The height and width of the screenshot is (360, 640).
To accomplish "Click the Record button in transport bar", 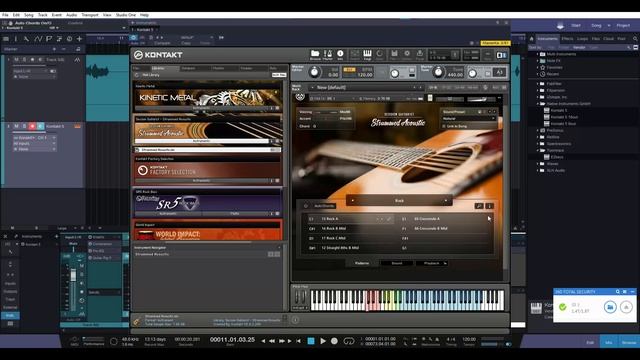I will click(x=334, y=341).
